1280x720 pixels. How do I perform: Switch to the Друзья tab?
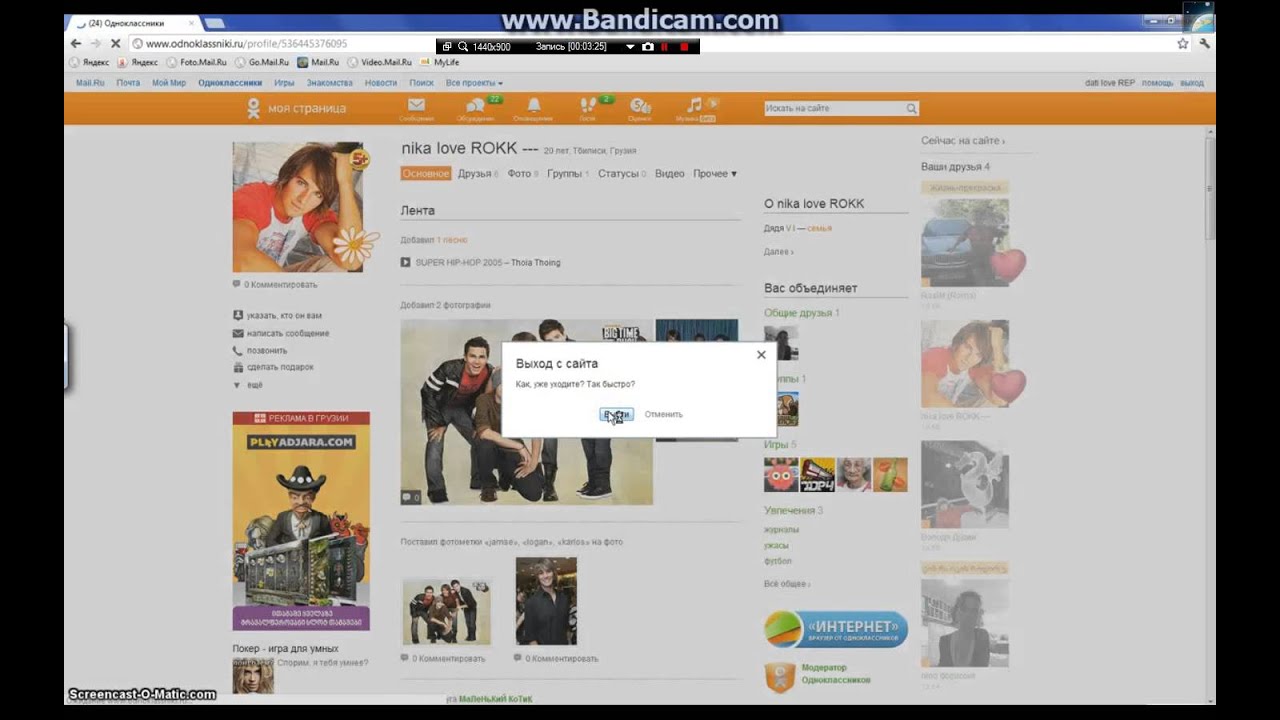pyautogui.click(x=475, y=174)
